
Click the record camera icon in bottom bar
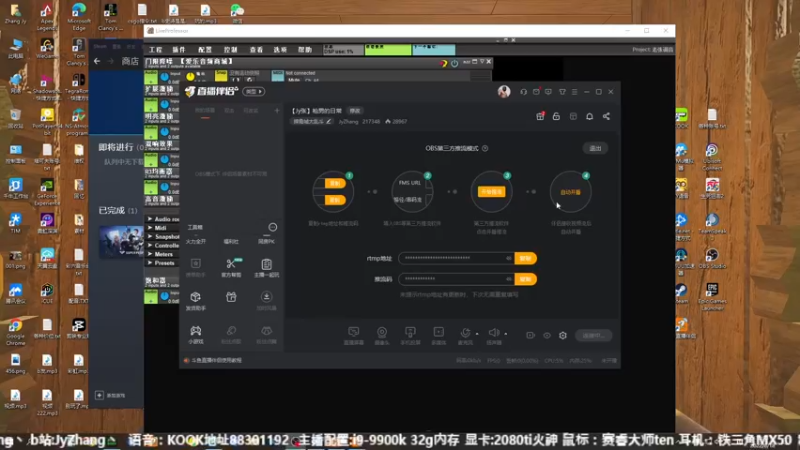[531, 336]
